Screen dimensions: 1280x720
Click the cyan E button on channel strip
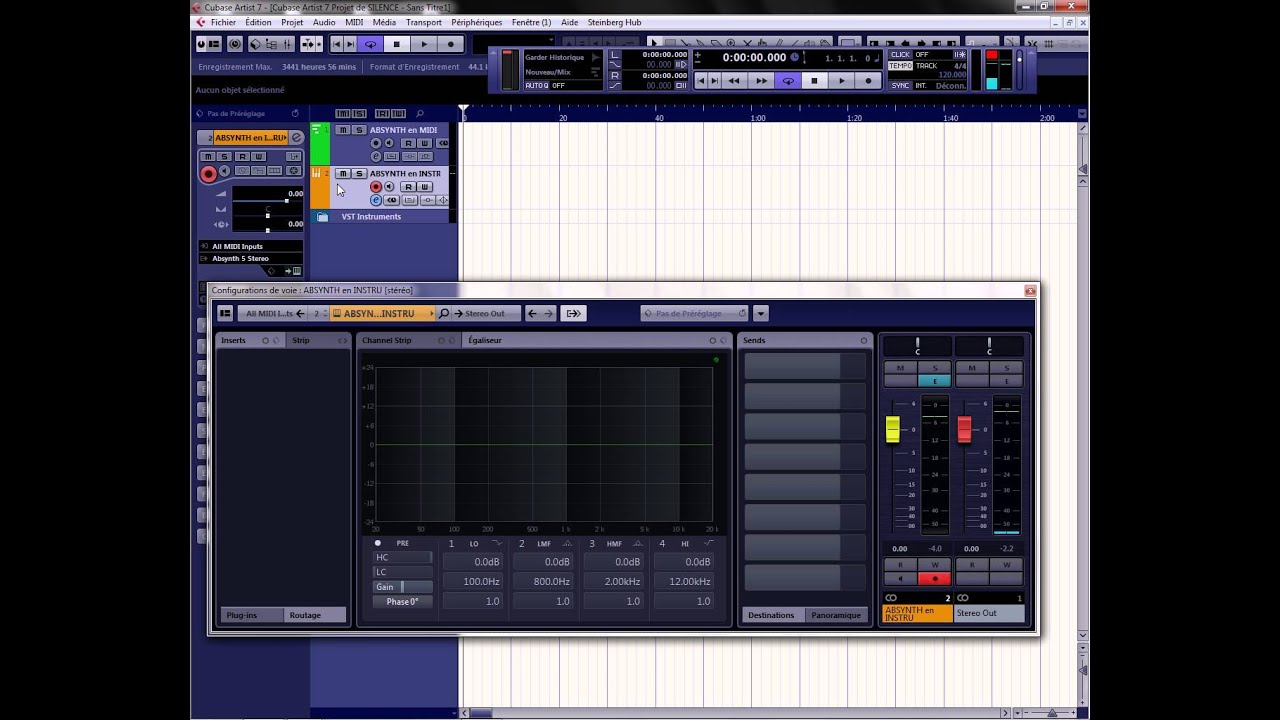click(x=935, y=381)
